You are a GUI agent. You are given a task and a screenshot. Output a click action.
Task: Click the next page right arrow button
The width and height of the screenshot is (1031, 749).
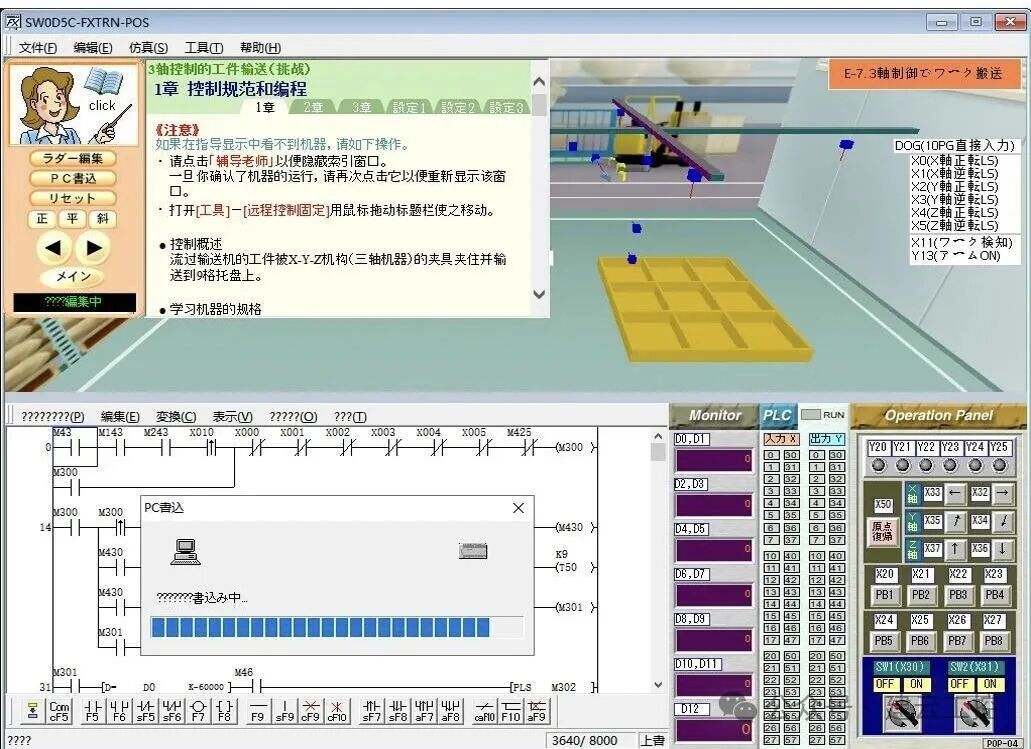(x=93, y=248)
